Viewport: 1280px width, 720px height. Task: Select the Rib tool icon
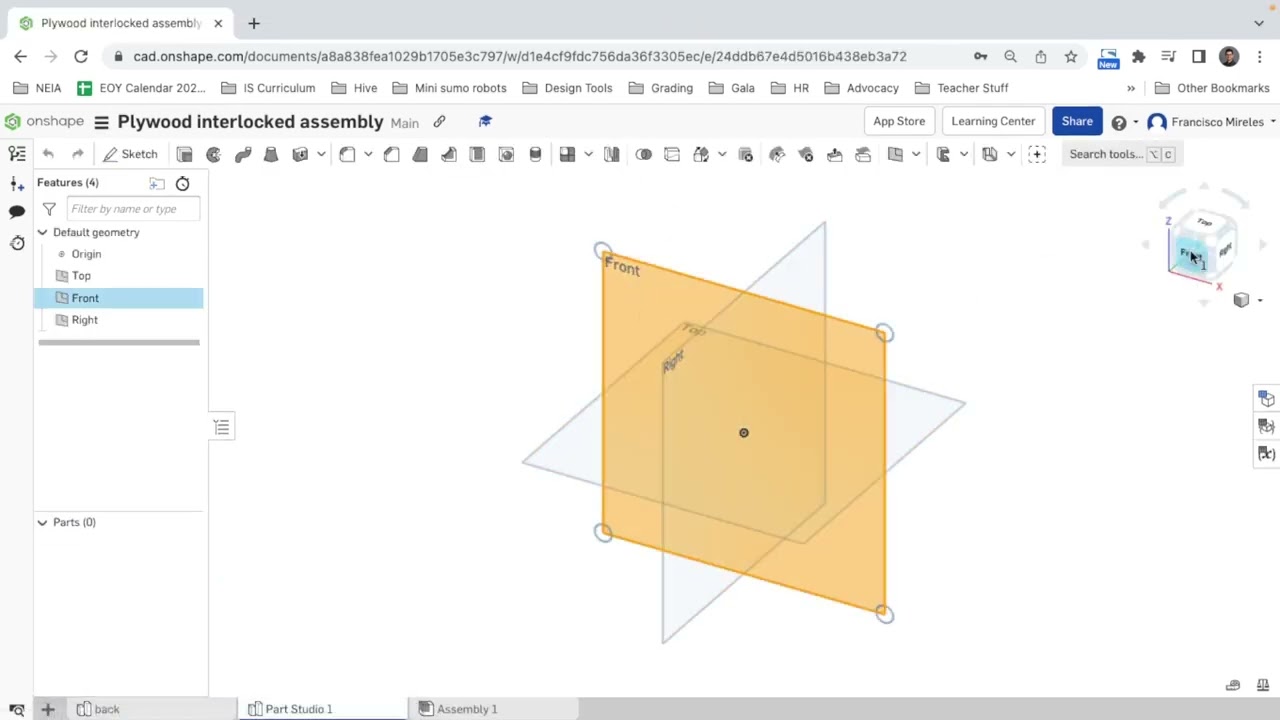point(449,154)
